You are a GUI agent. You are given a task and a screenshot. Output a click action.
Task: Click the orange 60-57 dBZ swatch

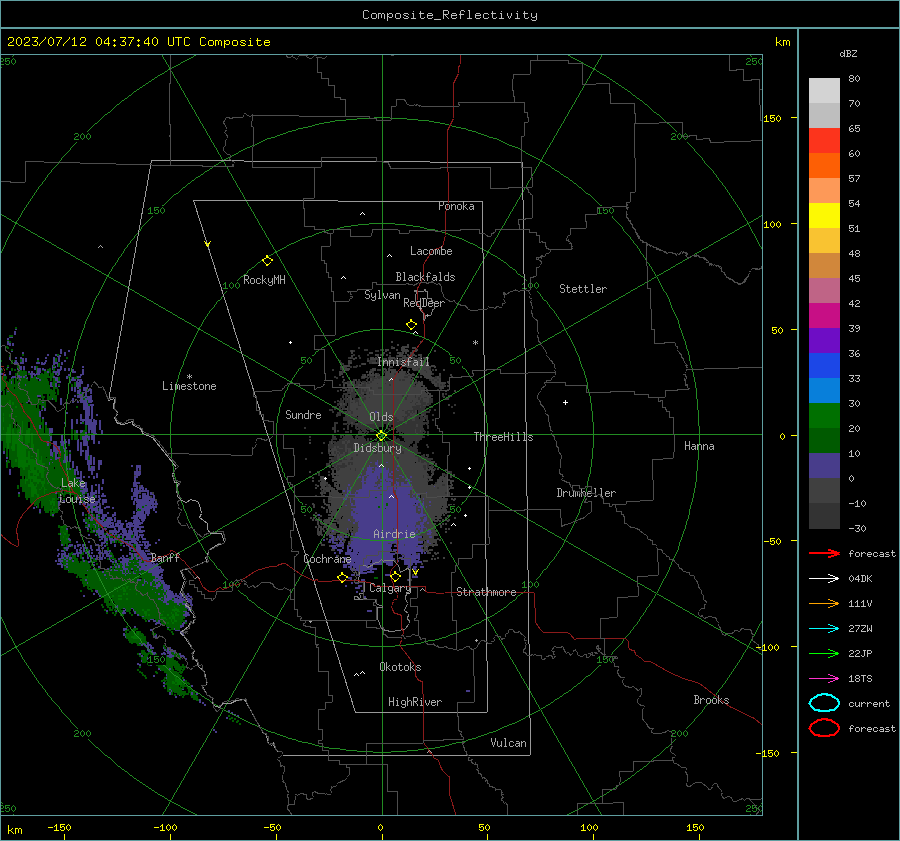point(824,165)
